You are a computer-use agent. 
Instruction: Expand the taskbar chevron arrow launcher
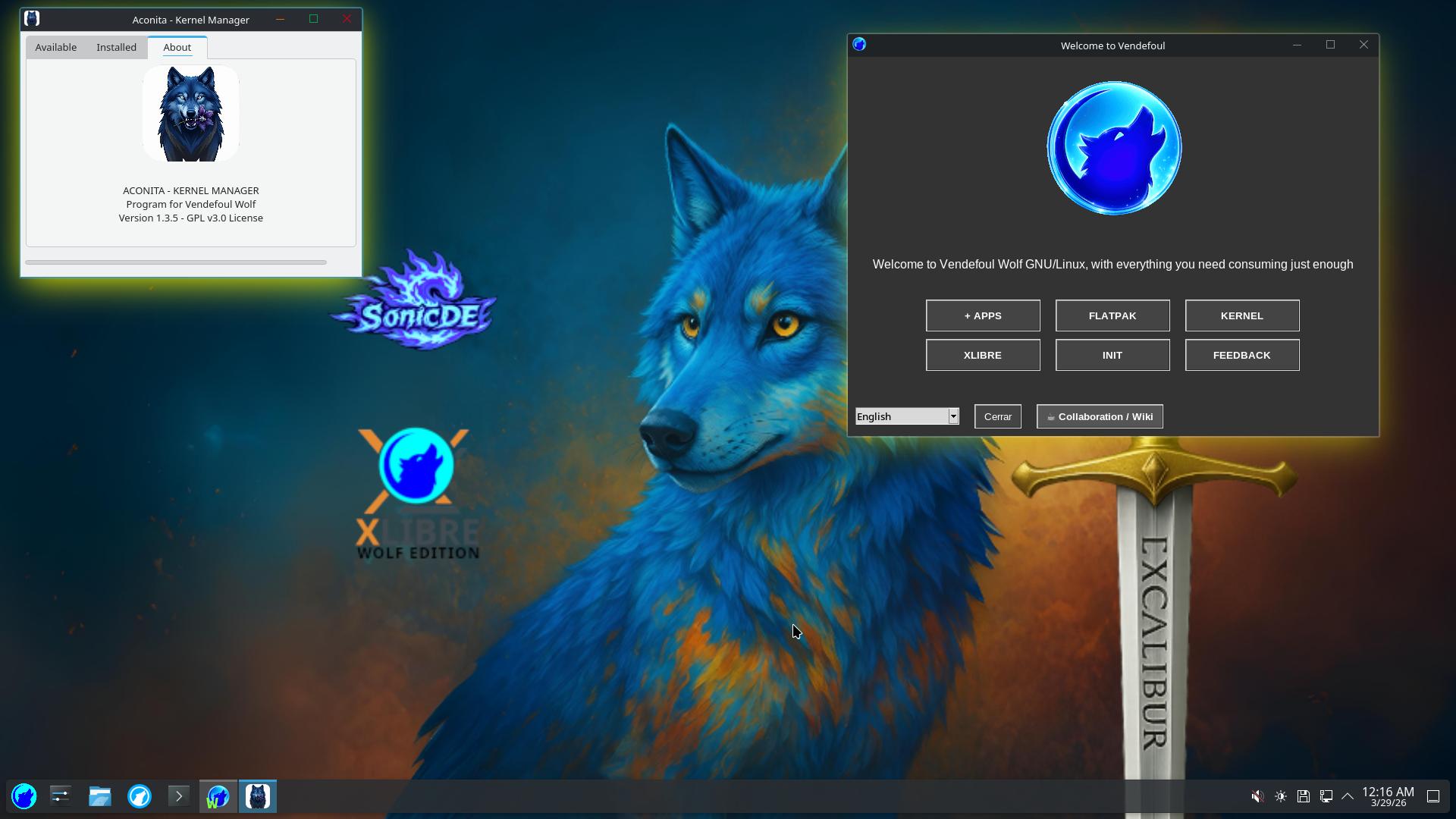(179, 796)
